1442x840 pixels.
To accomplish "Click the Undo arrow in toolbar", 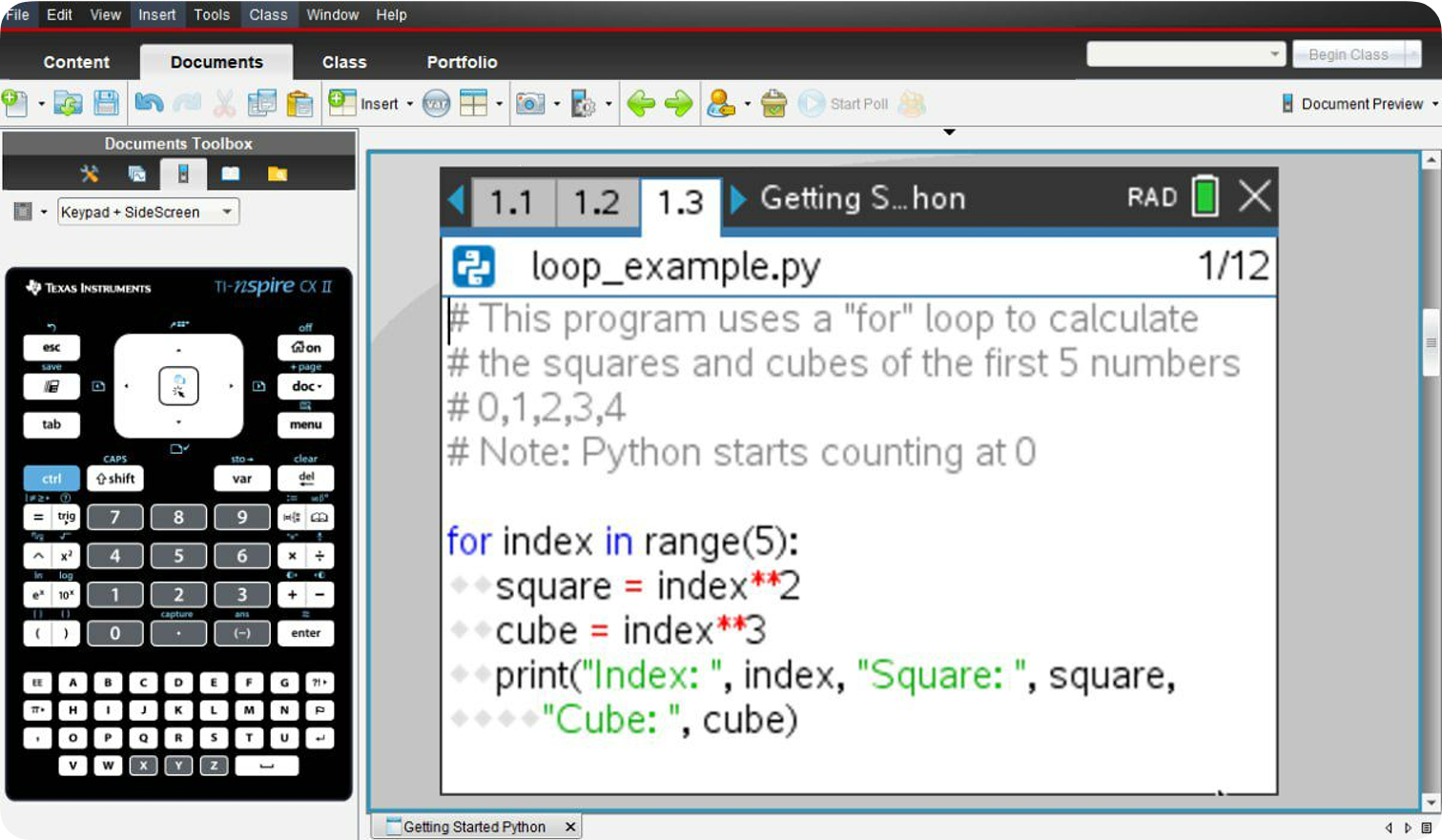I will click(149, 103).
